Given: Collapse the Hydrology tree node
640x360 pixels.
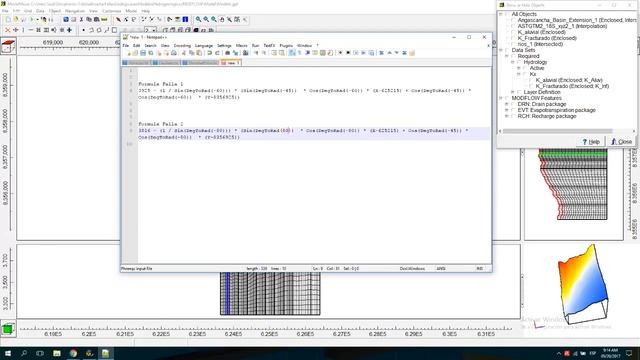Looking at the screenshot, I should coord(513,62).
